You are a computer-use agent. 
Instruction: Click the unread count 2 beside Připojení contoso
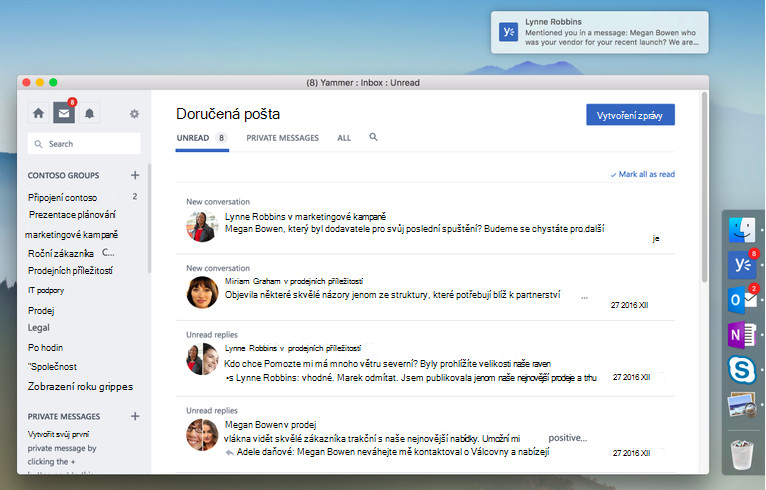pyautogui.click(x=135, y=196)
